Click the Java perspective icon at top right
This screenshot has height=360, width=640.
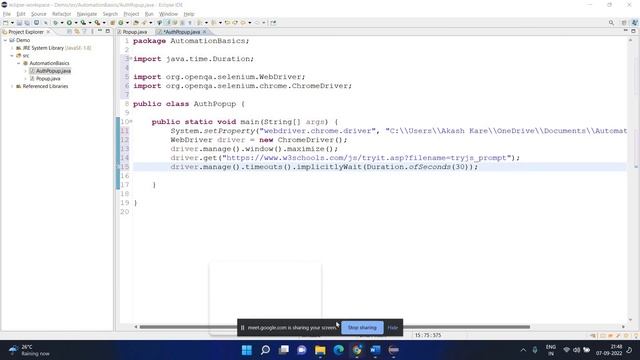click(634, 23)
